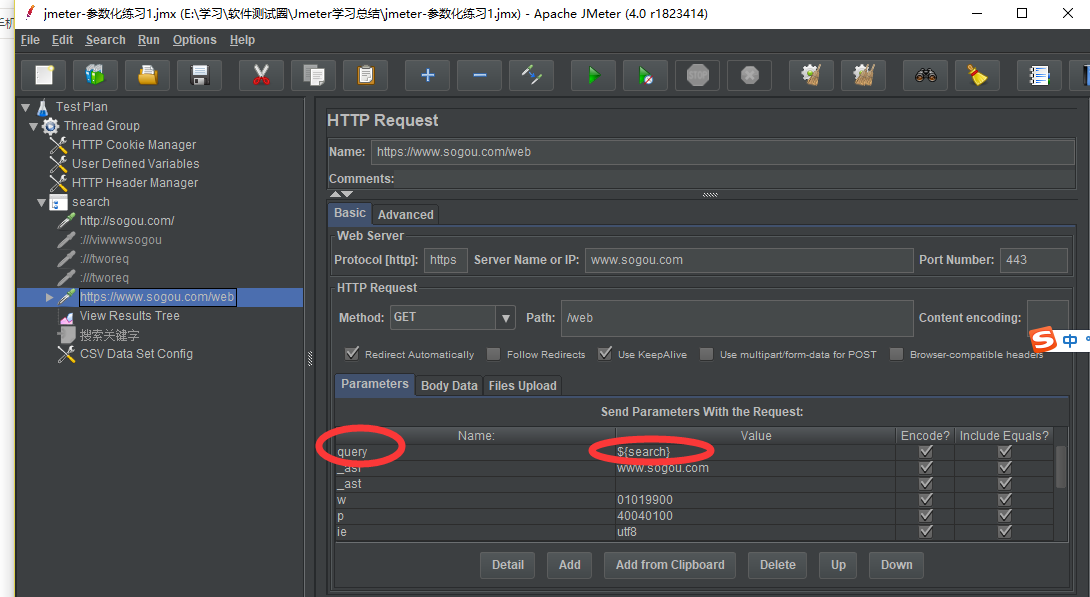Start the test with green play icon
The width and height of the screenshot is (1090, 597).
pyautogui.click(x=594, y=75)
